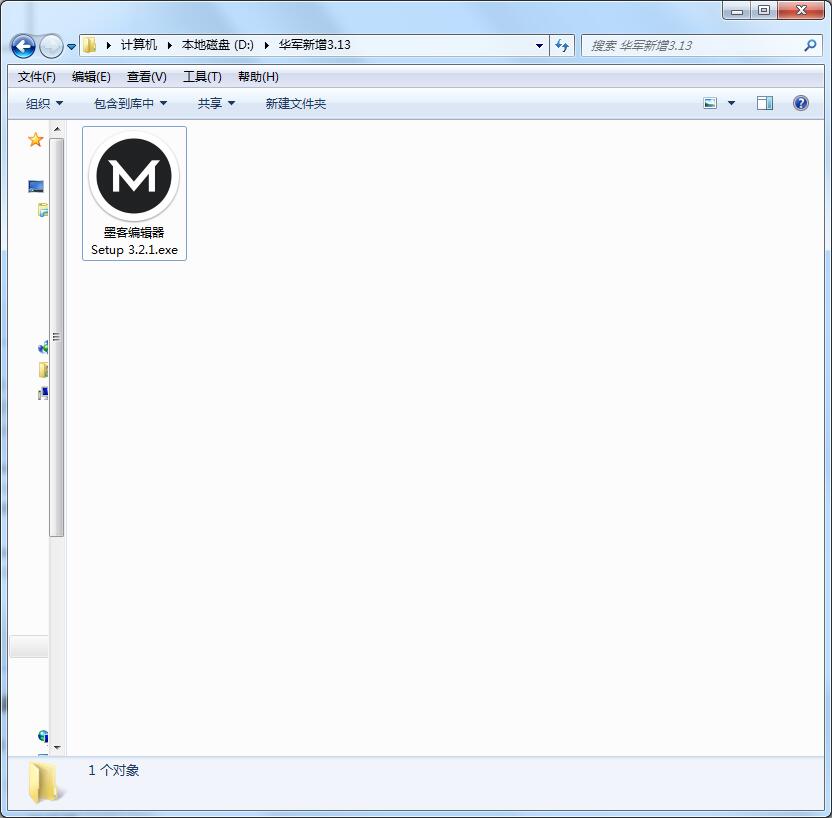Click the navigation pane scrollbar thumb

(57, 337)
